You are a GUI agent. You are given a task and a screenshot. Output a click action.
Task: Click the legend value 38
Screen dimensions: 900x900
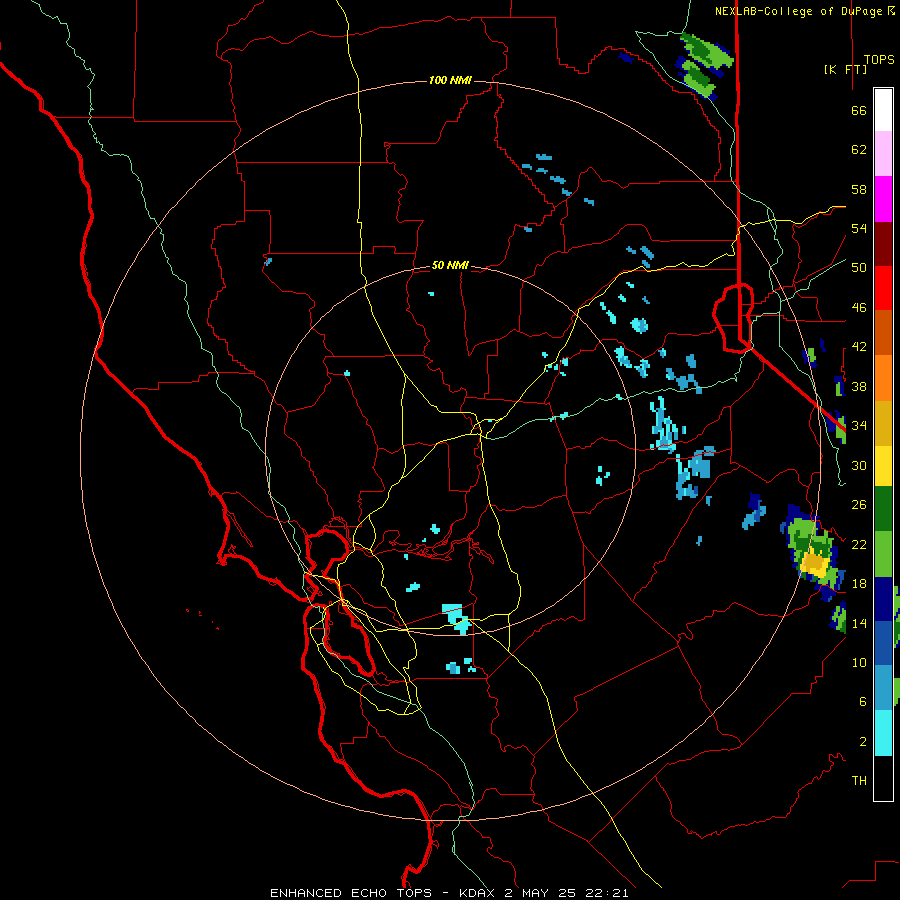pos(859,386)
